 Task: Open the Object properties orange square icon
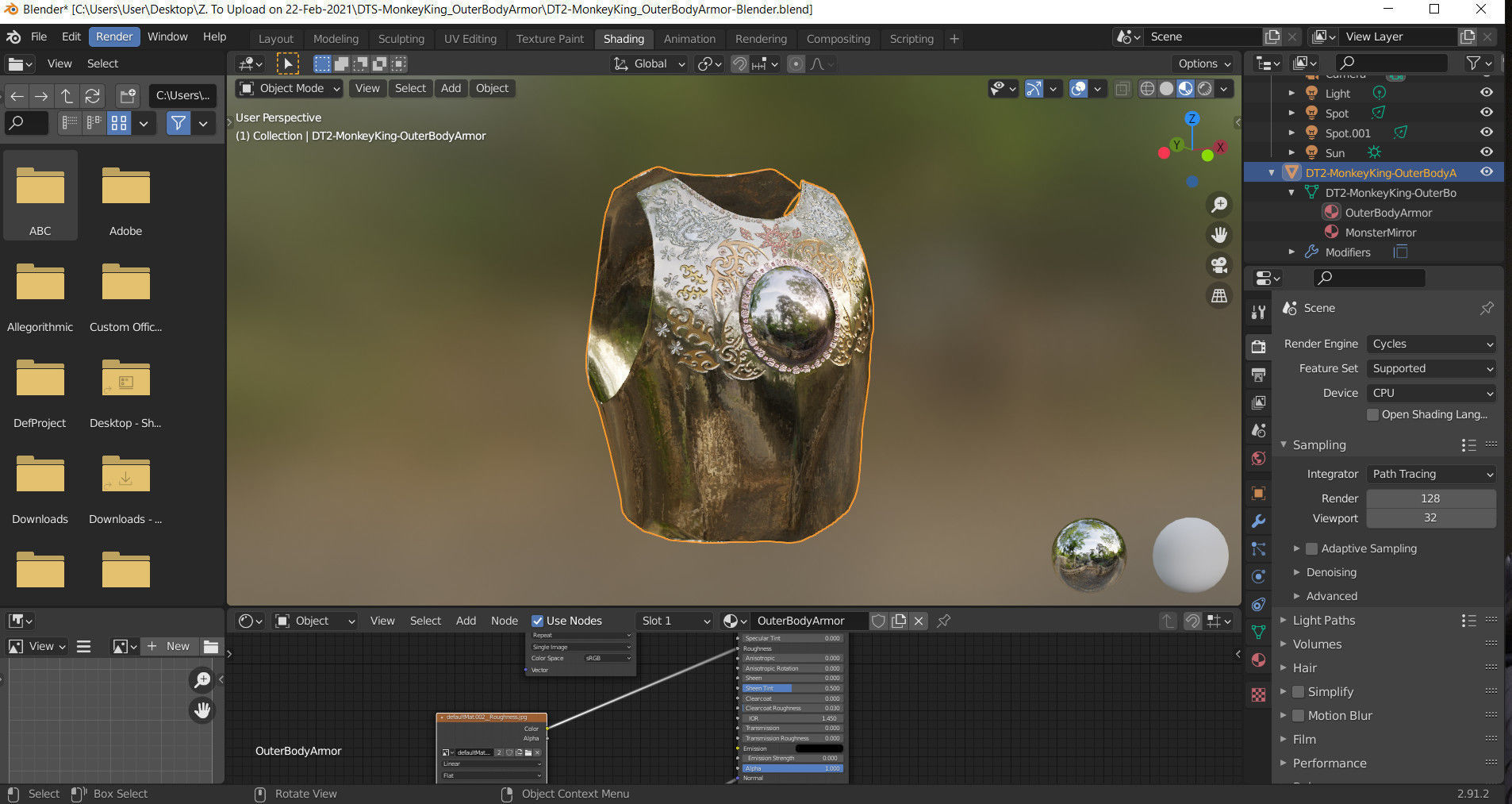[1259, 493]
